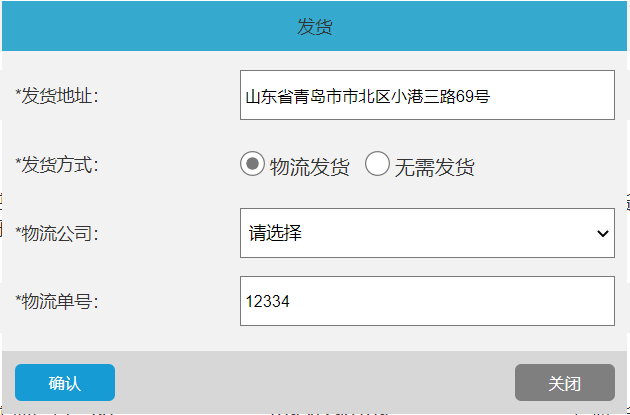Place cursor after 12334 in the tracking field
Screen dimensions: 630x415
(x=291, y=301)
